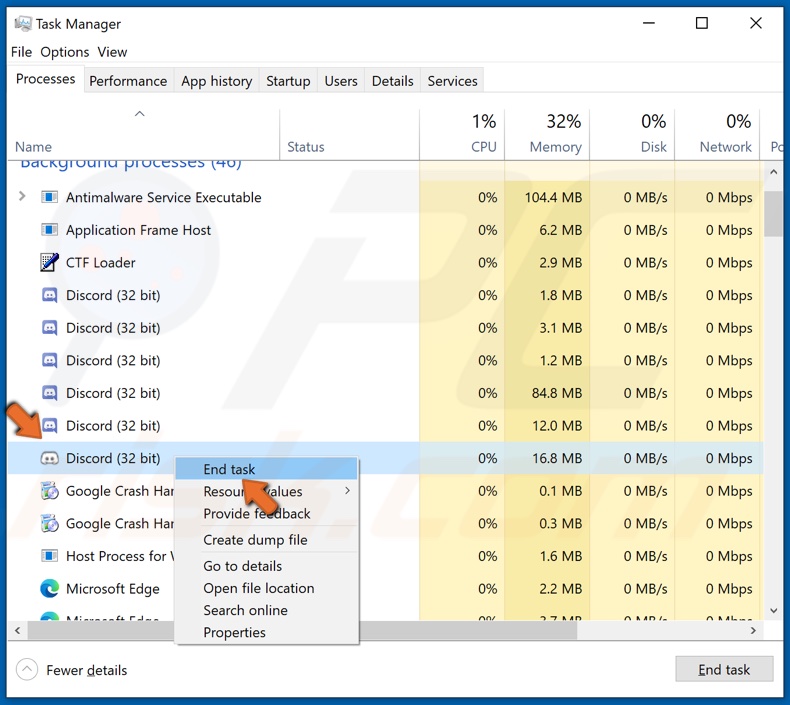The height and width of the screenshot is (705, 790).
Task: Open the Resource values submenu arrow
Action: (x=347, y=490)
